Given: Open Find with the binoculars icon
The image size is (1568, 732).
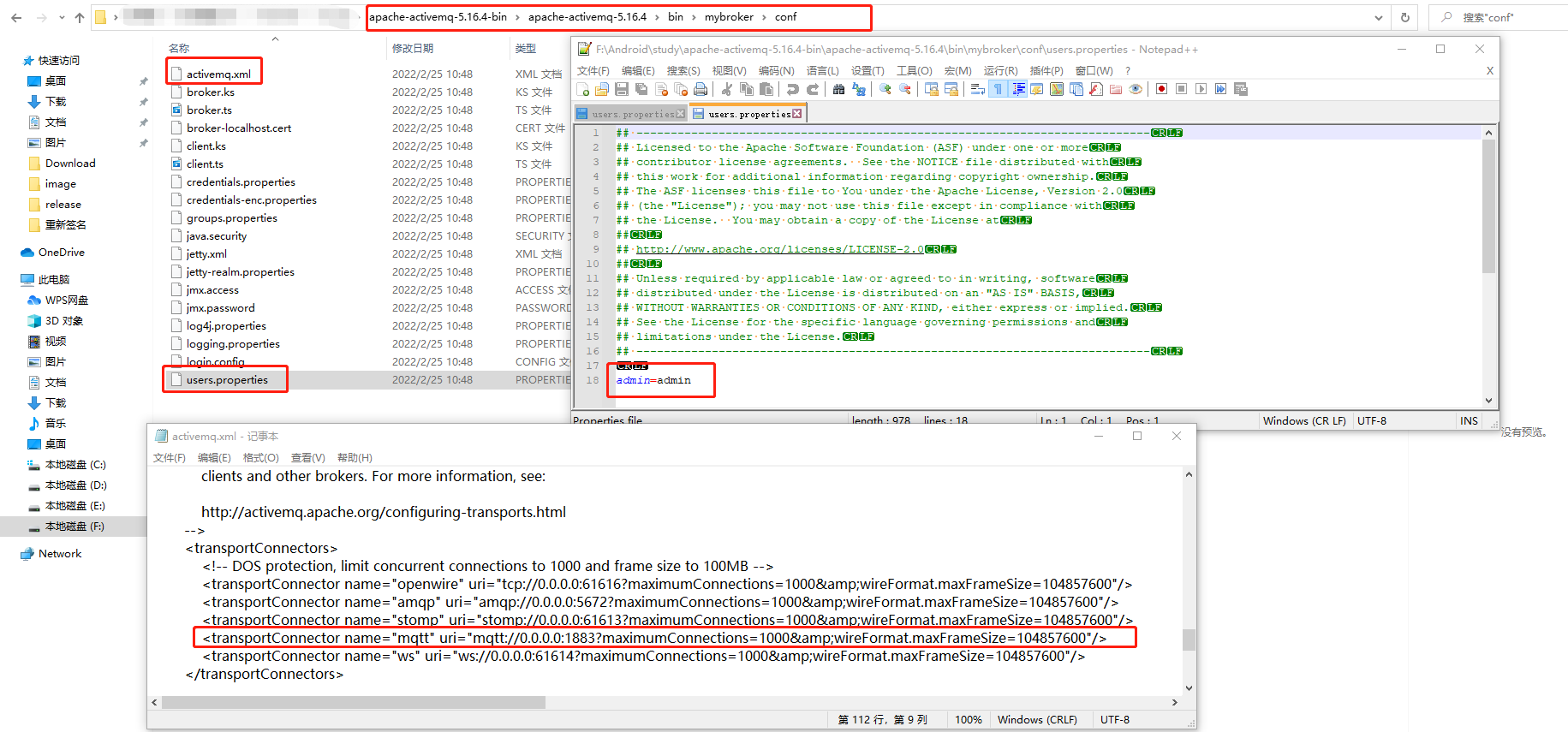Looking at the screenshot, I should [x=838, y=89].
